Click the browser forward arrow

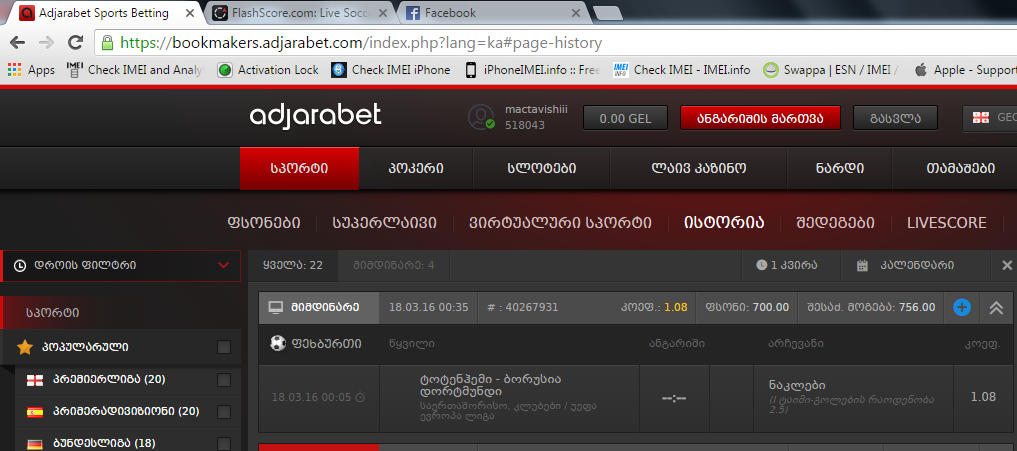click(46, 43)
